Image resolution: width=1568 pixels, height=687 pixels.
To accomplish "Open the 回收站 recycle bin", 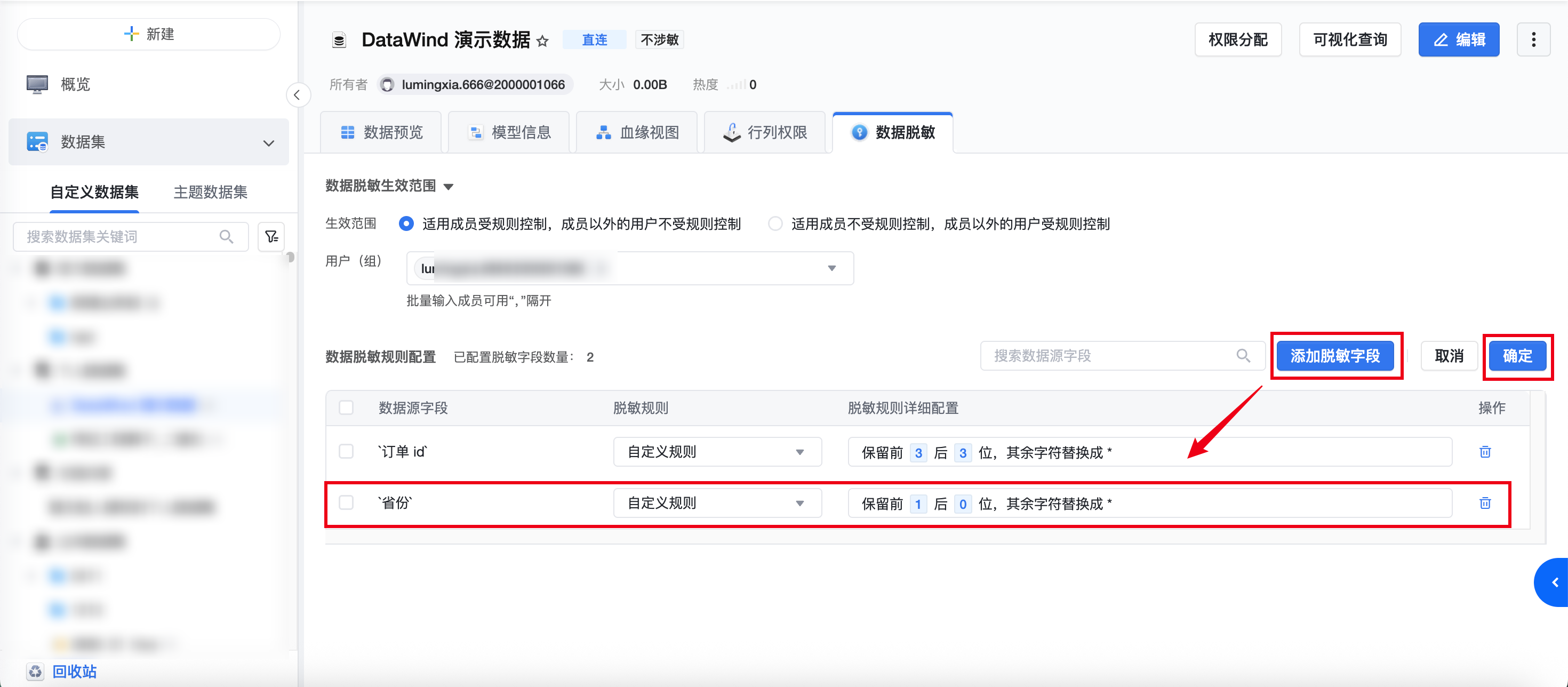I will 74,670.
